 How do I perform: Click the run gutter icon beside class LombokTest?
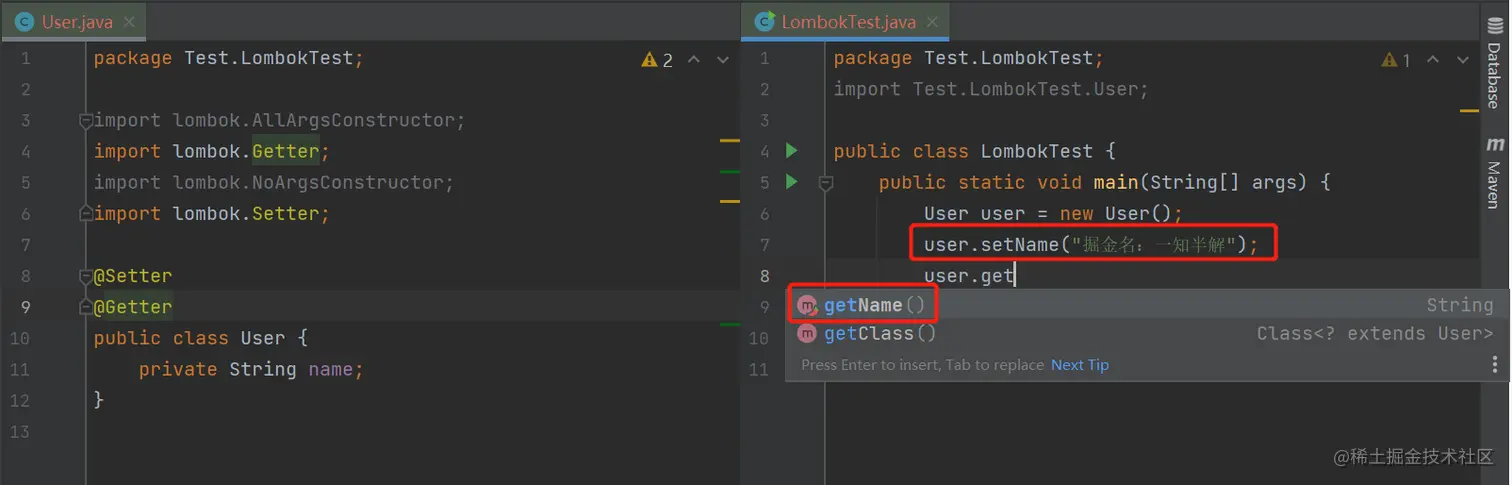point(791,151)
